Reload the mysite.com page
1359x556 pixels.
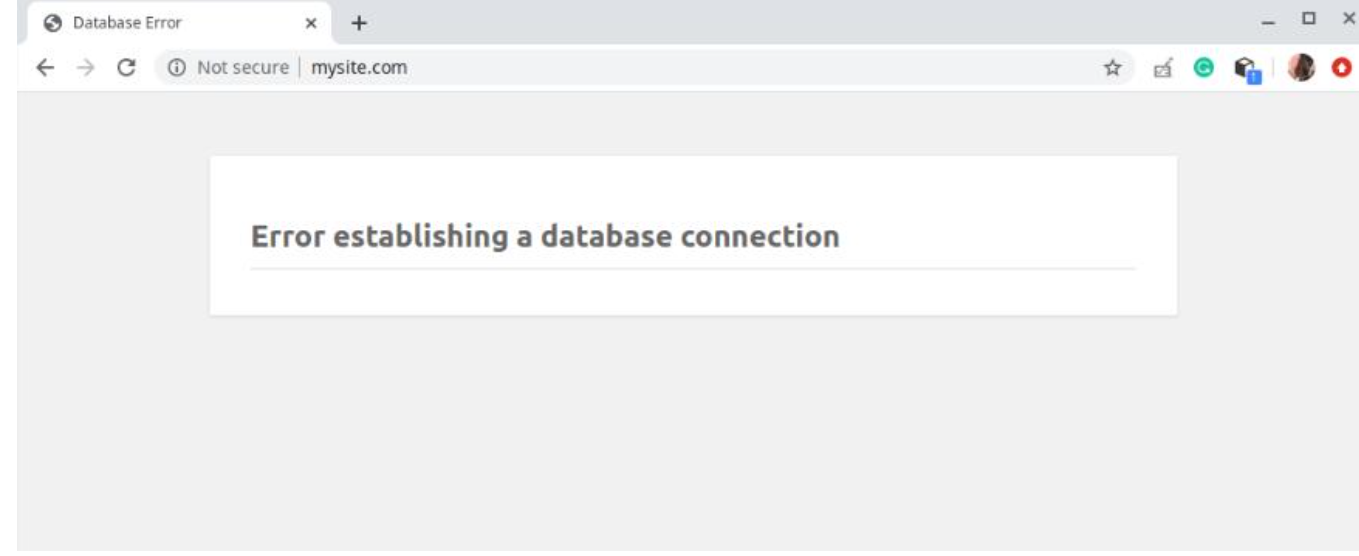(x=127, y=68)
